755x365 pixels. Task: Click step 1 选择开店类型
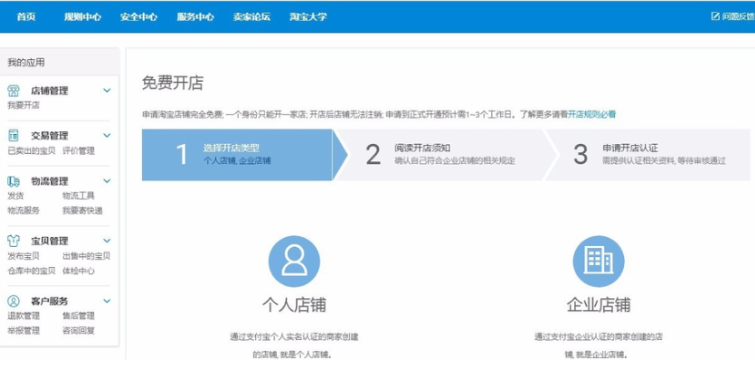(x=244, y=155)
